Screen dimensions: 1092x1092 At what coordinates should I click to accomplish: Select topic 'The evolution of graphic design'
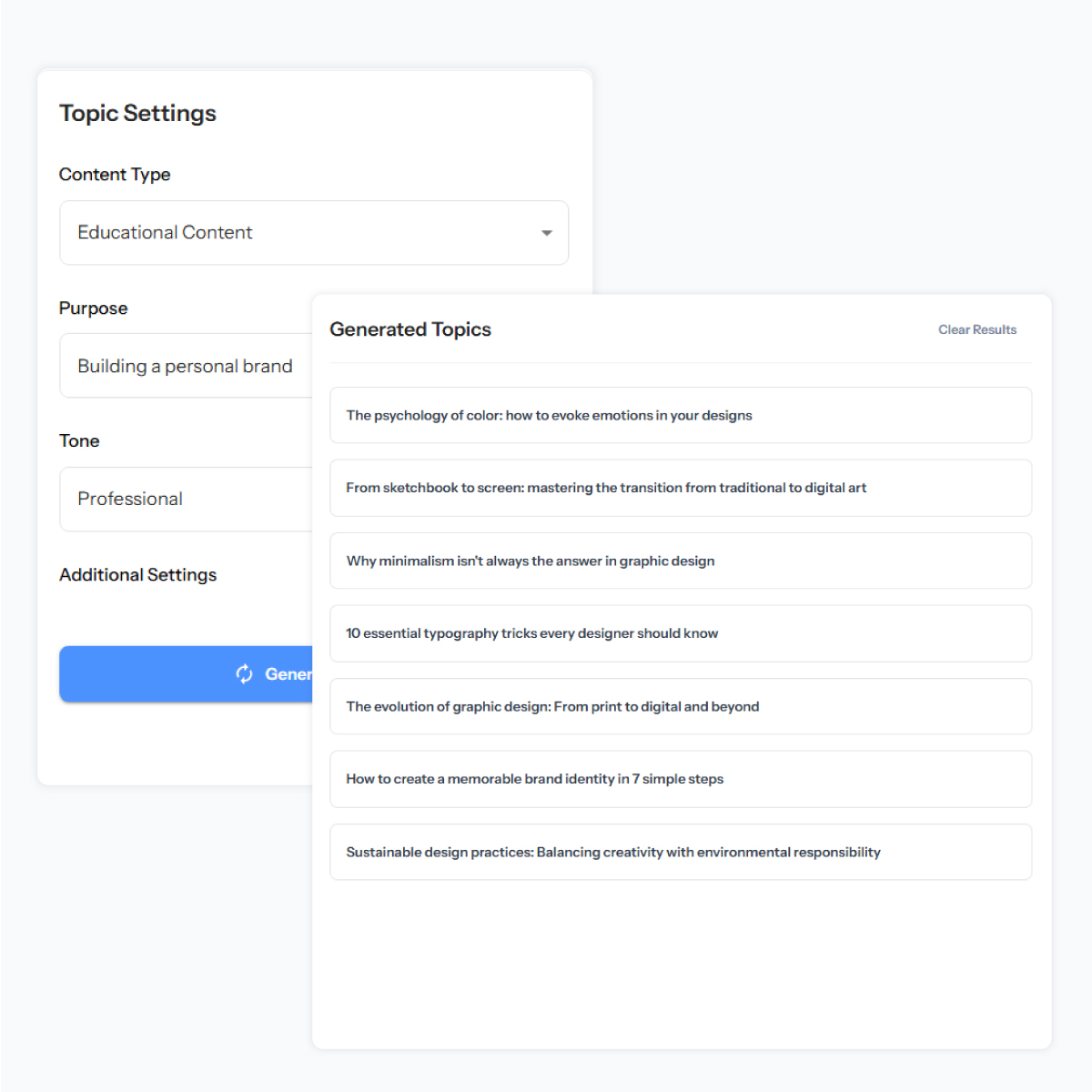click(681, 706)
